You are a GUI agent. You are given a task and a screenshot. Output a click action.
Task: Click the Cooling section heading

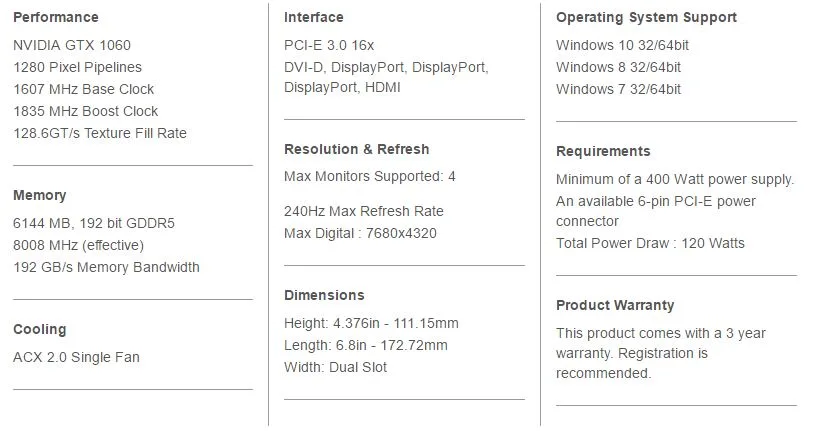[39, 329]
